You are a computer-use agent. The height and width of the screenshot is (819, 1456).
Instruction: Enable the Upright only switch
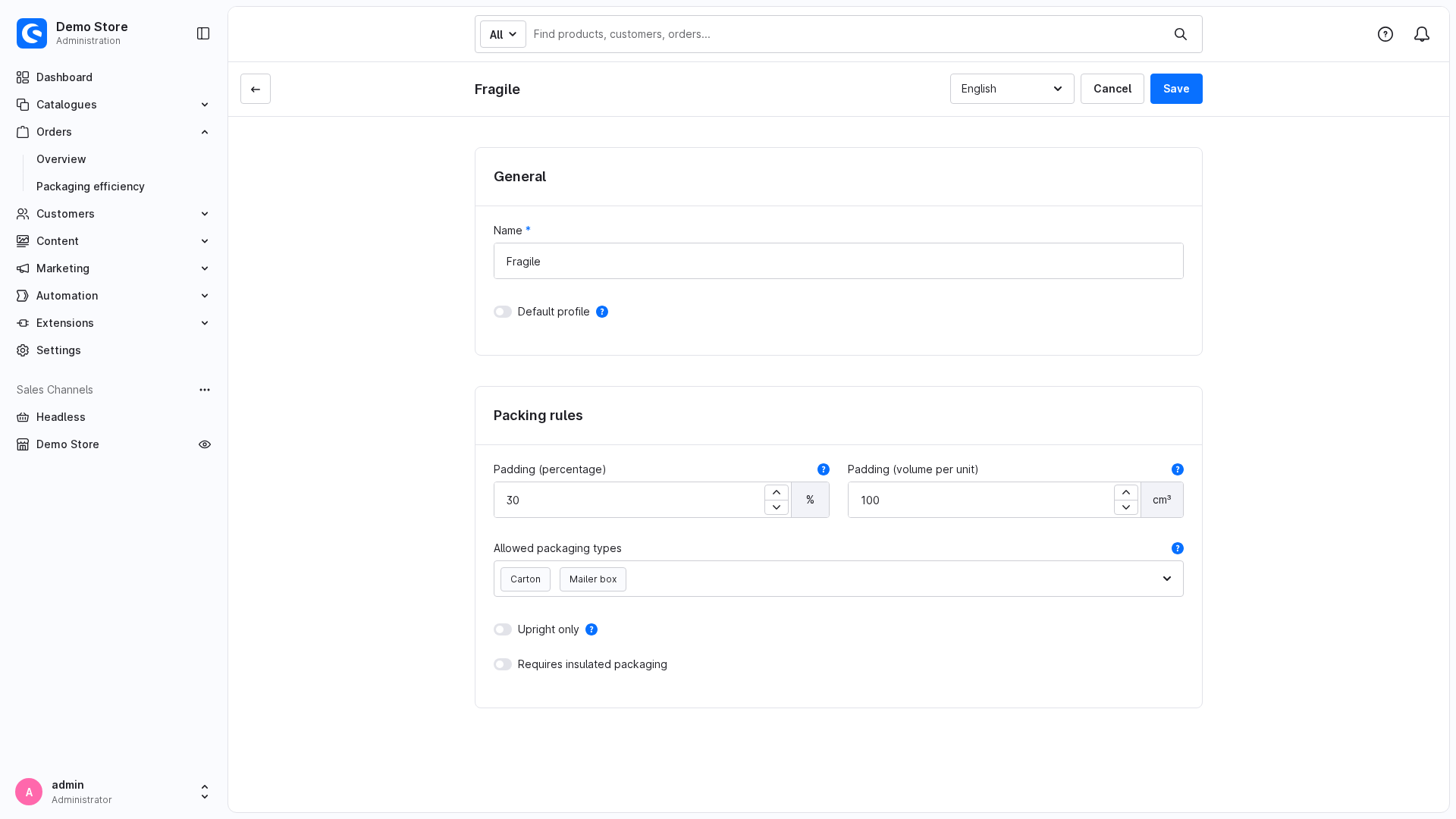click(x=503, y=629)
